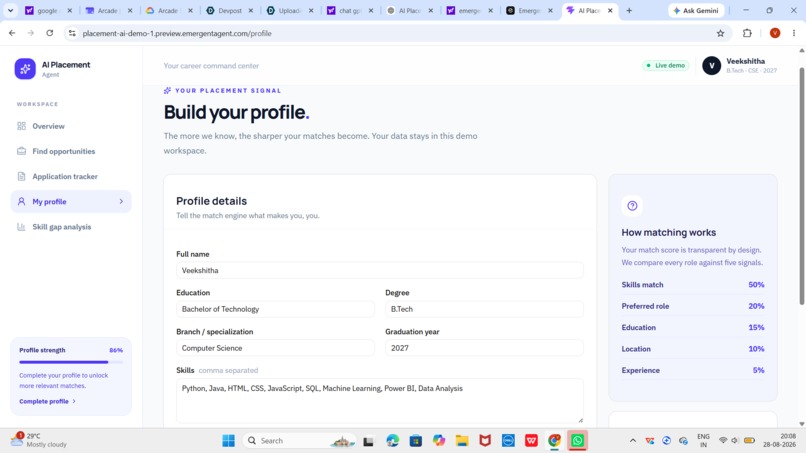Click the Profile strength progress bar
Screen dimensions: 806x453
pyautogui.click(x=71, y=362)
